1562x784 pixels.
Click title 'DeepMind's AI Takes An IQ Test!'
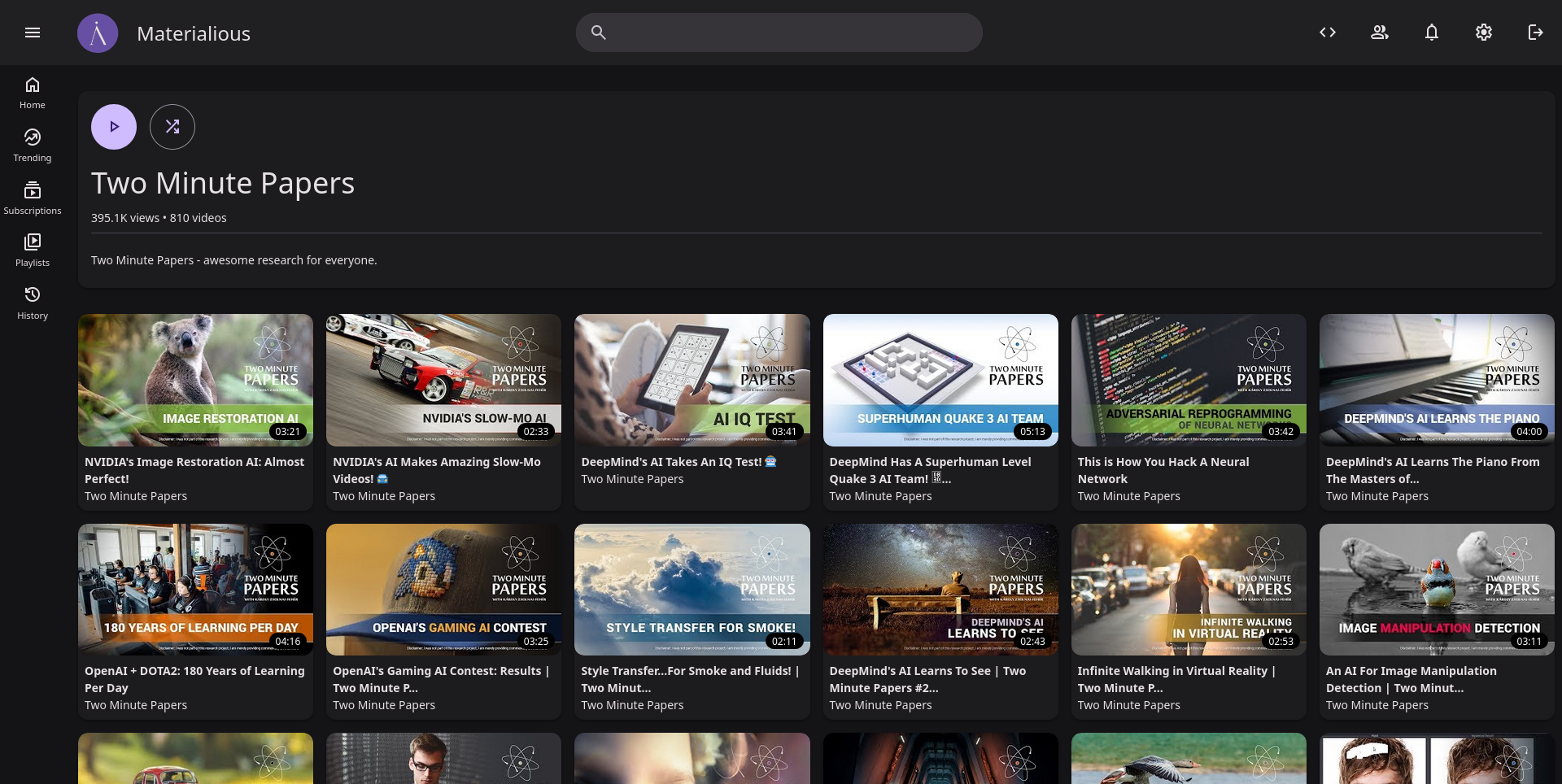(x=678, y=462)
